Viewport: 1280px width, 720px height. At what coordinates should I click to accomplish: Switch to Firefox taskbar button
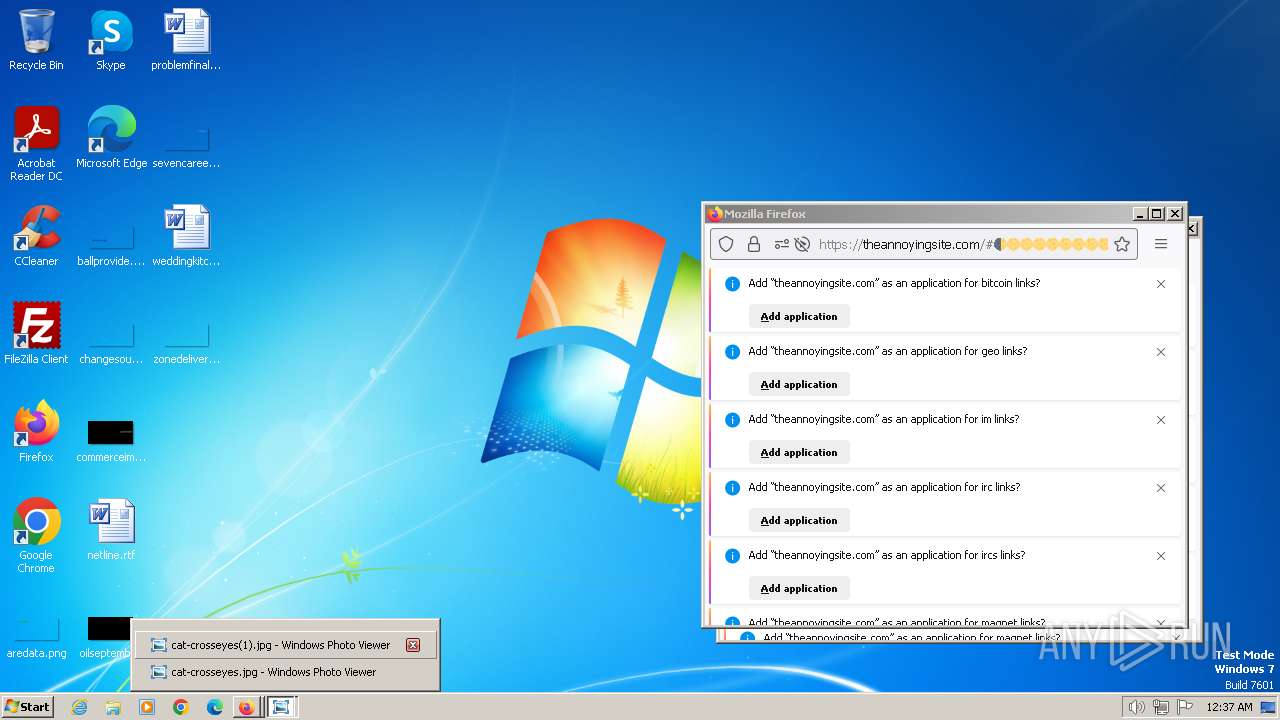[247, 707]
